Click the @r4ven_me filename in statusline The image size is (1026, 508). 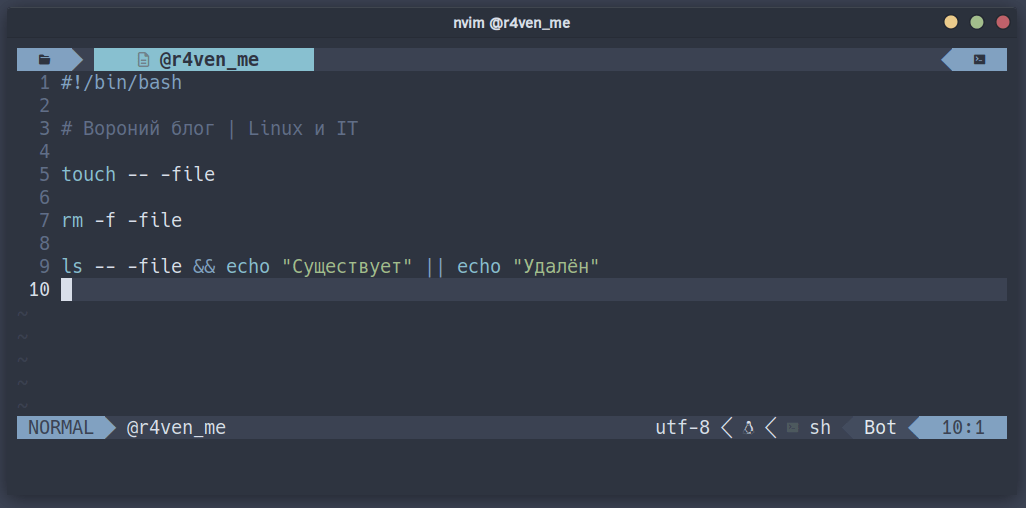pyautogui.click(x=176, y=428)
